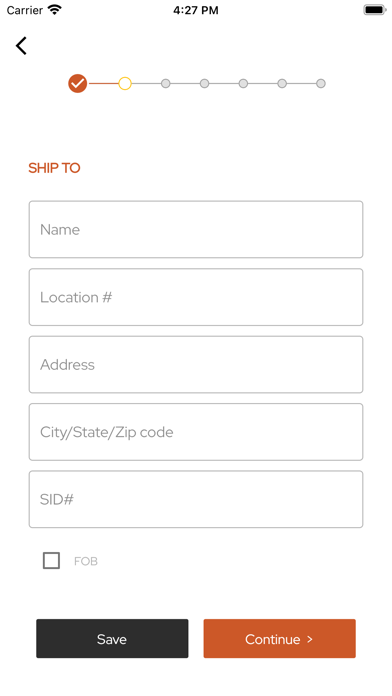Select the completed checkmark step indicator
392x696 pixels.
coord(78,83)
